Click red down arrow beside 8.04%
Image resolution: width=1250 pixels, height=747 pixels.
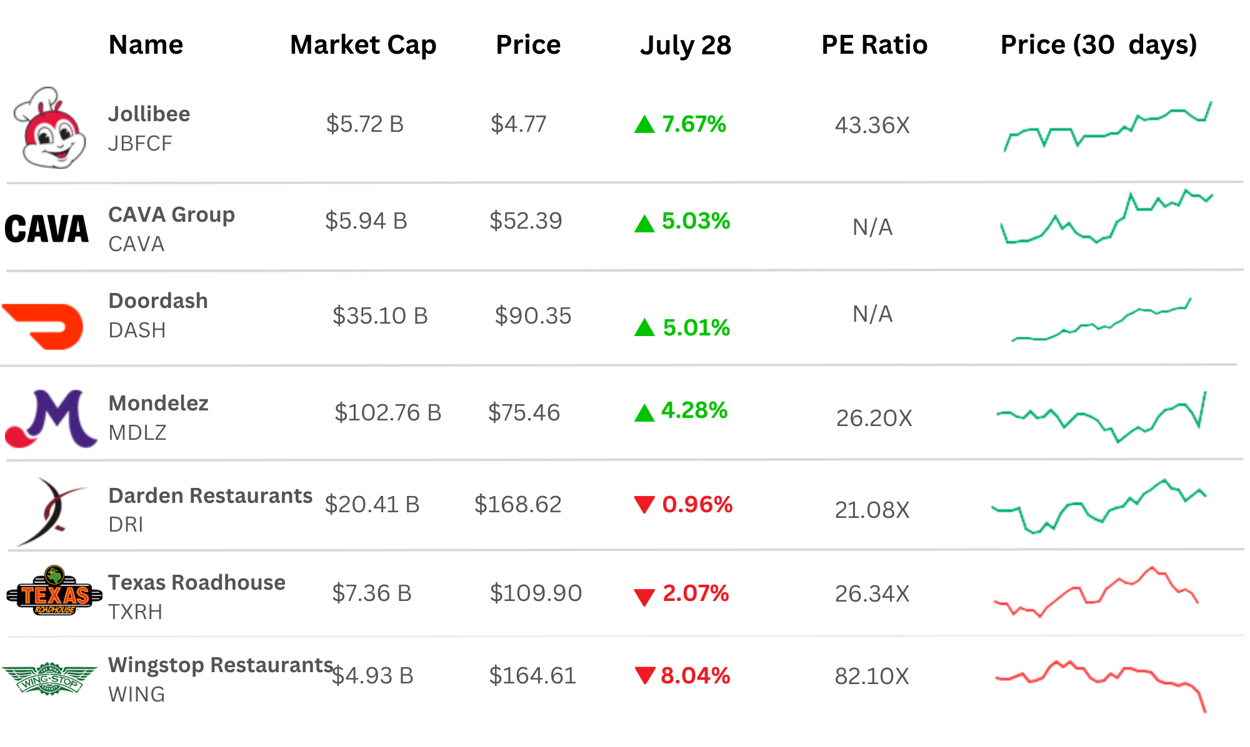click(644, 677)
